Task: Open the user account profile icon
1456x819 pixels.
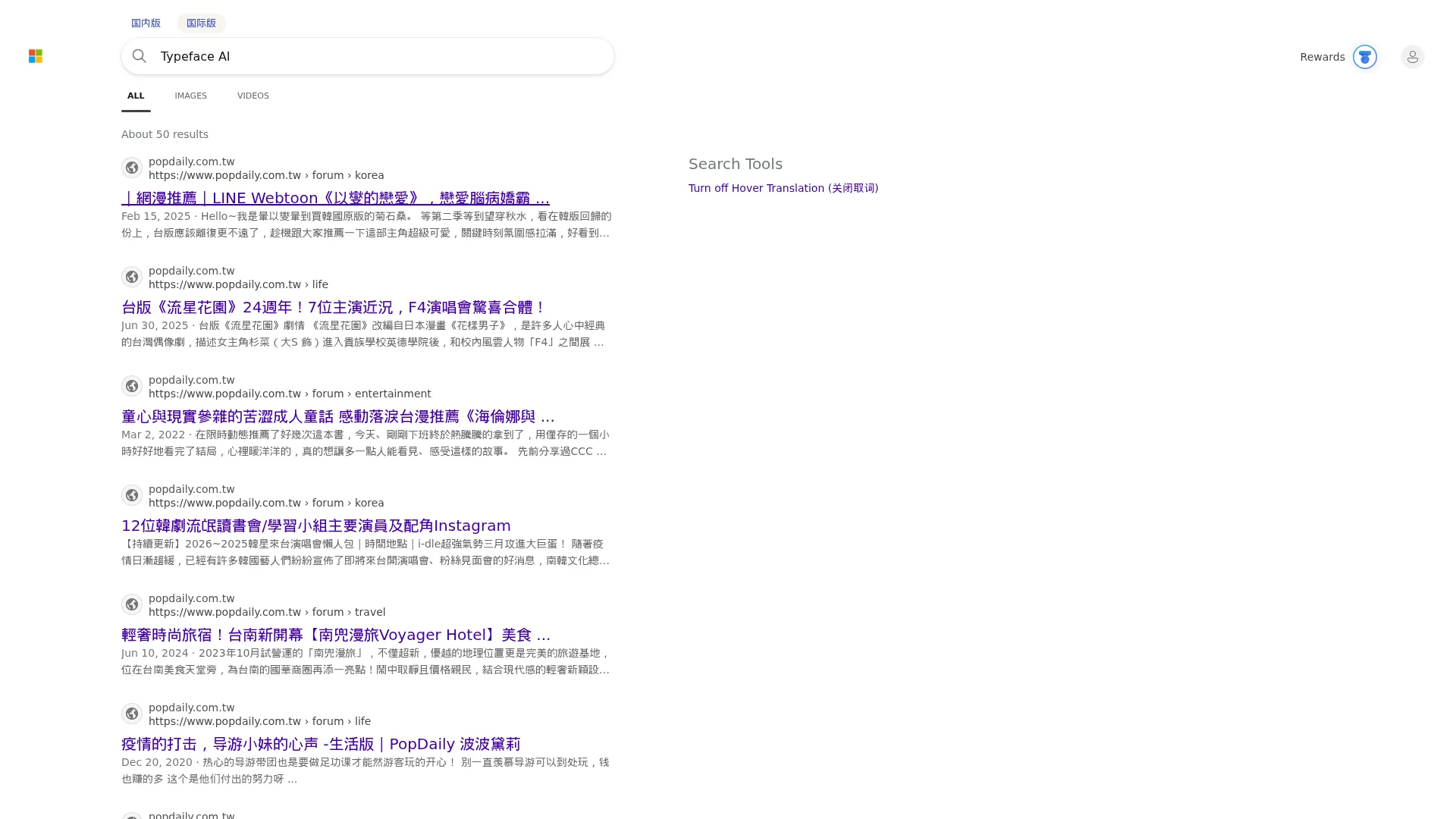Action: (x=1413, y=57)
